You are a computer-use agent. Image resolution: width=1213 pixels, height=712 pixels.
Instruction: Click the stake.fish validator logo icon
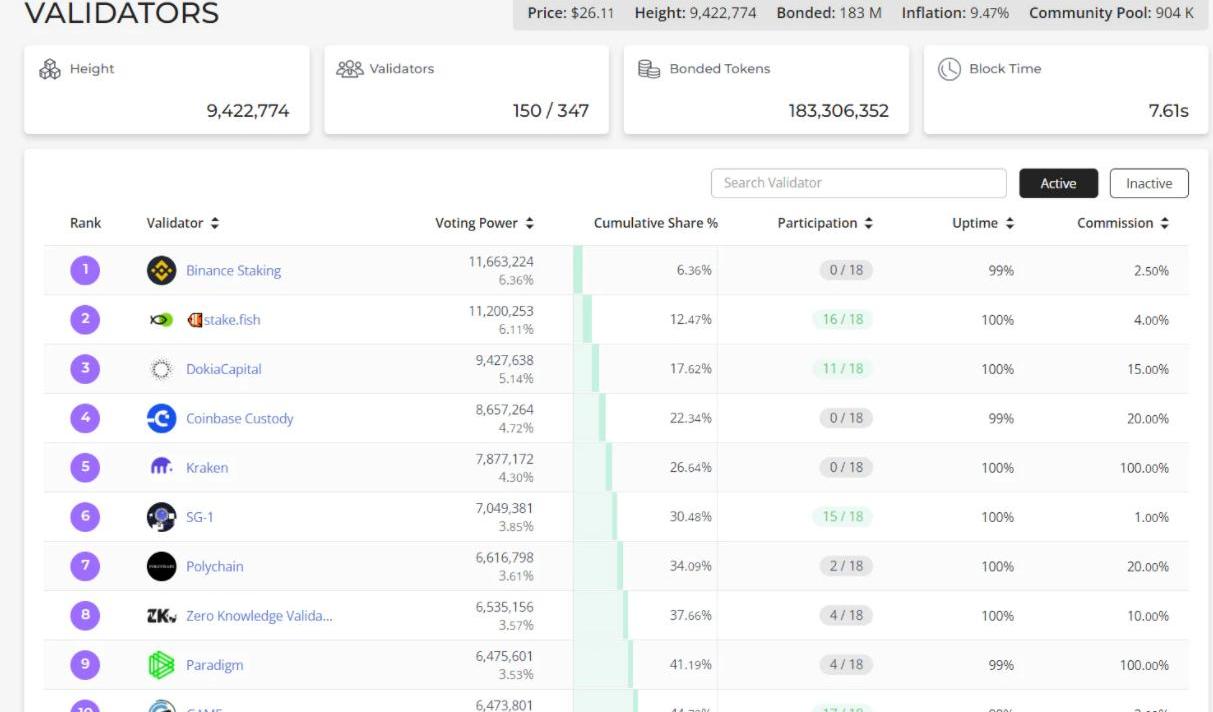pyautogui.click(x=161, y=320)
